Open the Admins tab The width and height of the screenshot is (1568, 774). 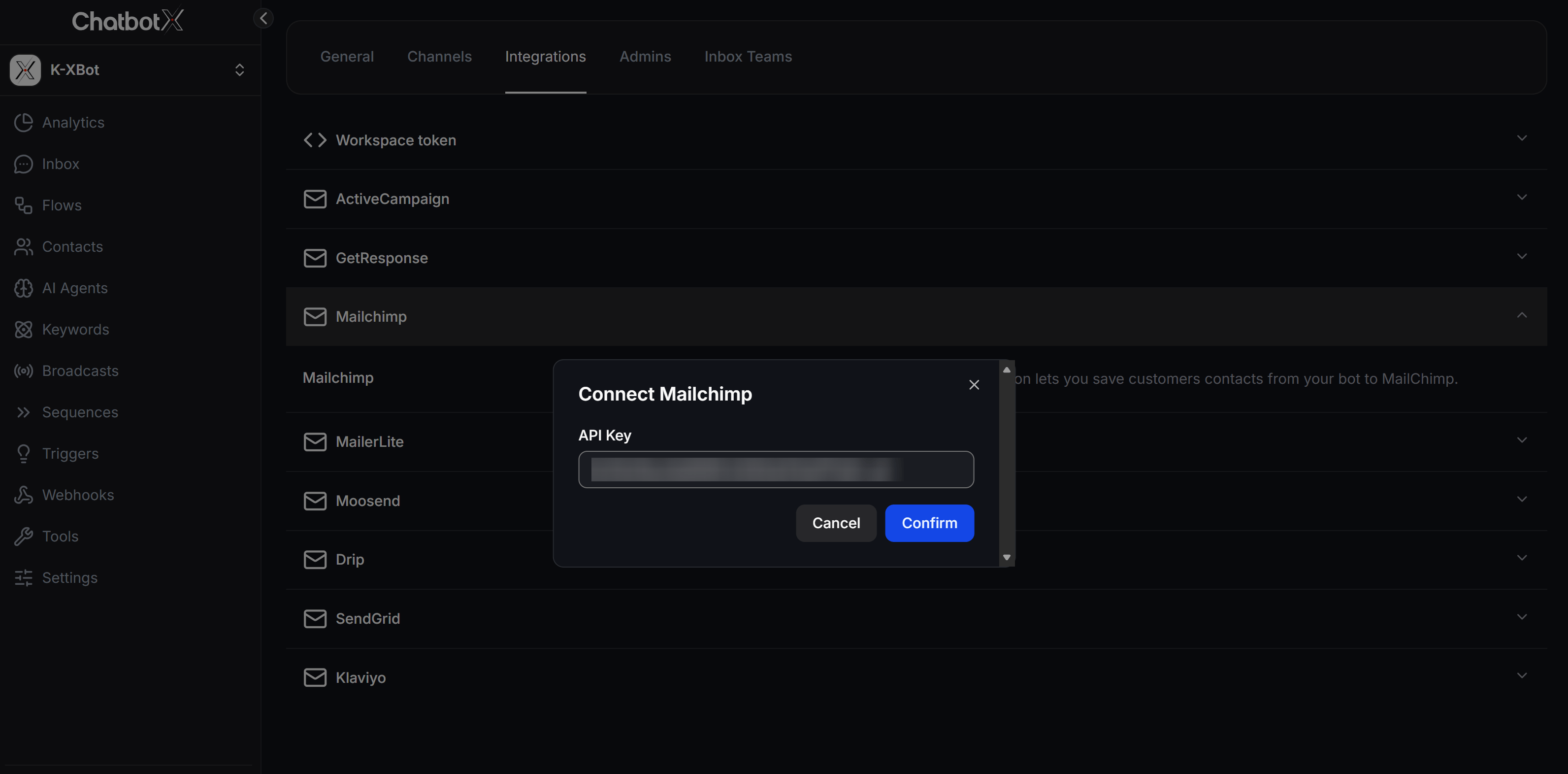tap(645, 57)
